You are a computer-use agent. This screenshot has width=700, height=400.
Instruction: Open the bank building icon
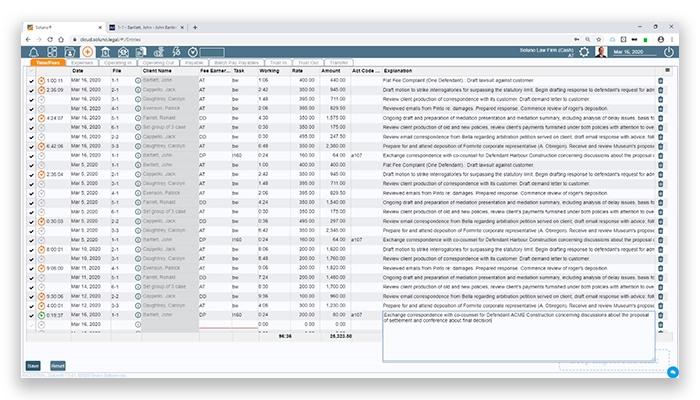coord(105,52)
